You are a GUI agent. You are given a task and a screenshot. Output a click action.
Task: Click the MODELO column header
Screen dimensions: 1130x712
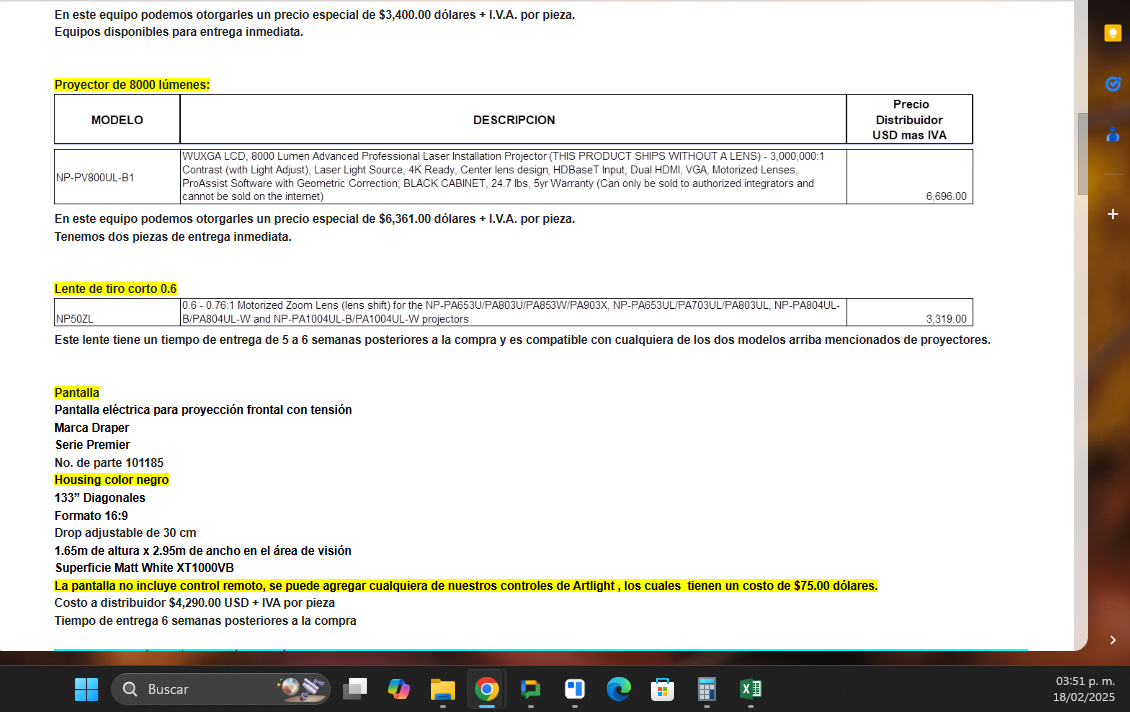pyautogui.click(x=117, y=120)
